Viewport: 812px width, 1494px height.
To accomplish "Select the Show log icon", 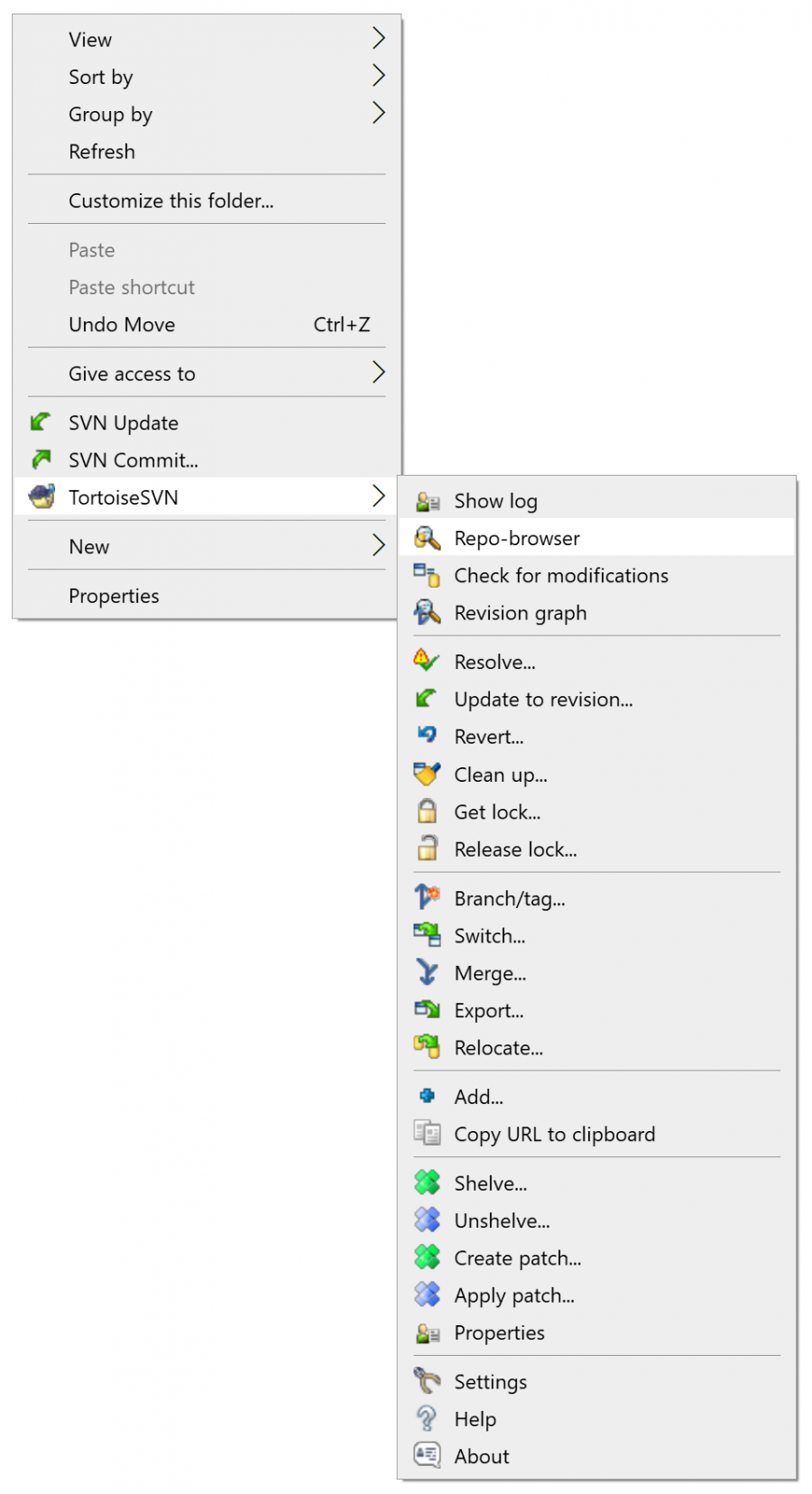I will pos(426,500).
